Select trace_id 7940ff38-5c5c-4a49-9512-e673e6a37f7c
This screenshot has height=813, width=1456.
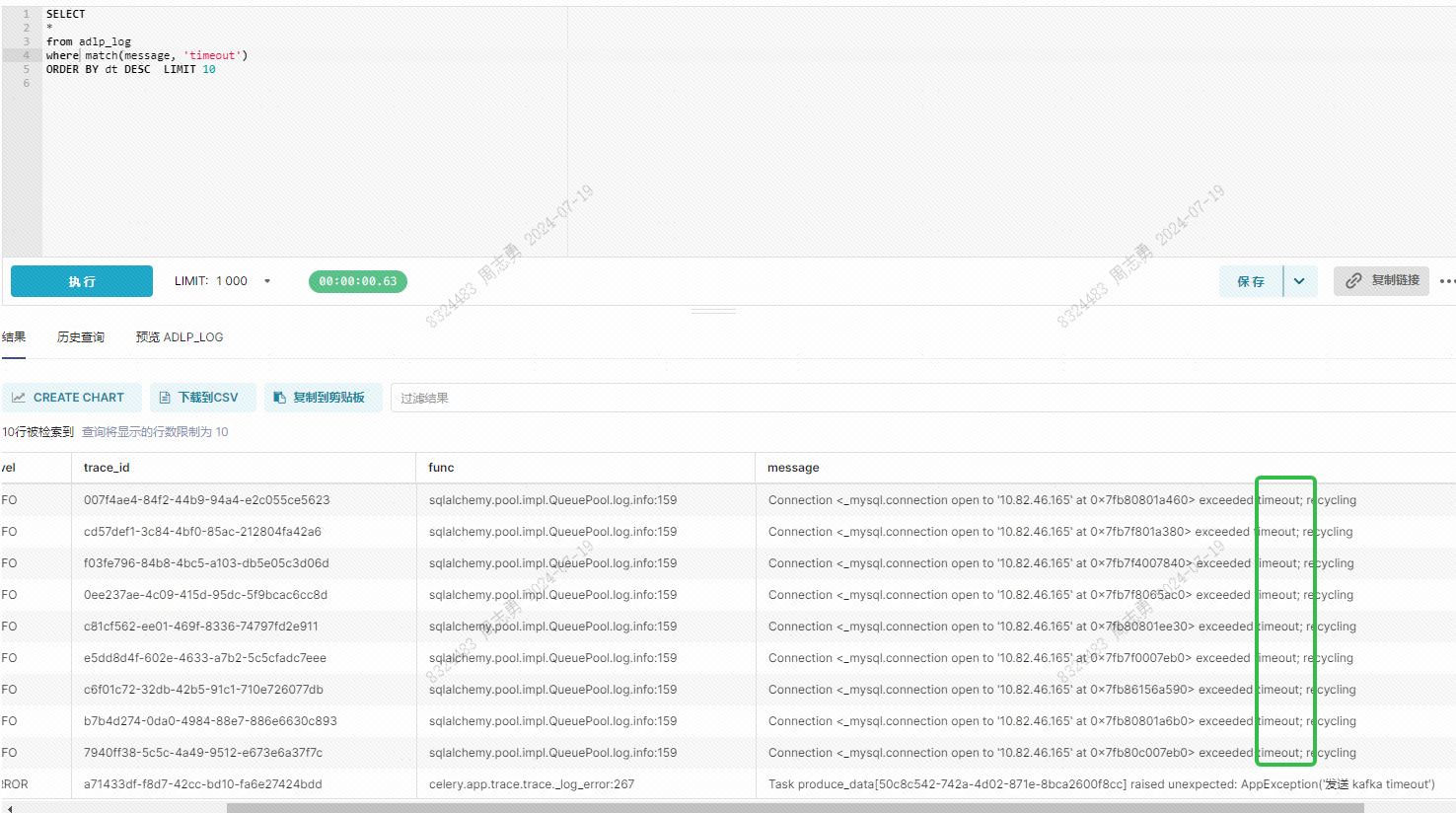coord(203,753)
